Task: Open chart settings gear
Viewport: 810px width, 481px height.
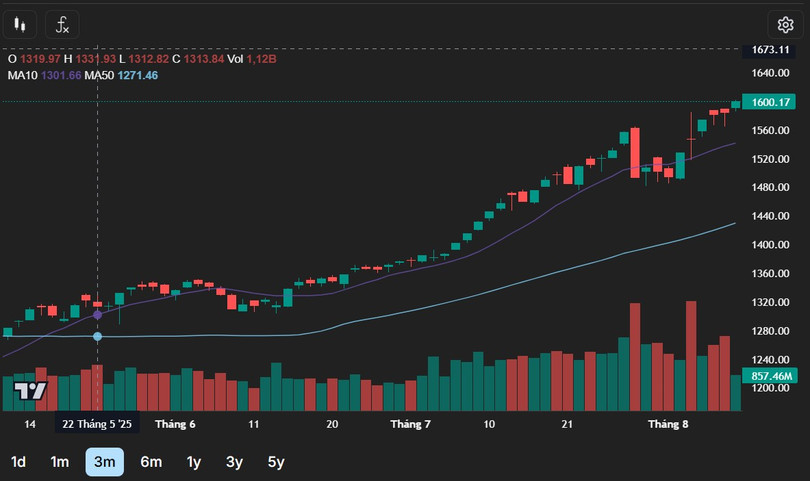Action: click(x=785, y=24)
